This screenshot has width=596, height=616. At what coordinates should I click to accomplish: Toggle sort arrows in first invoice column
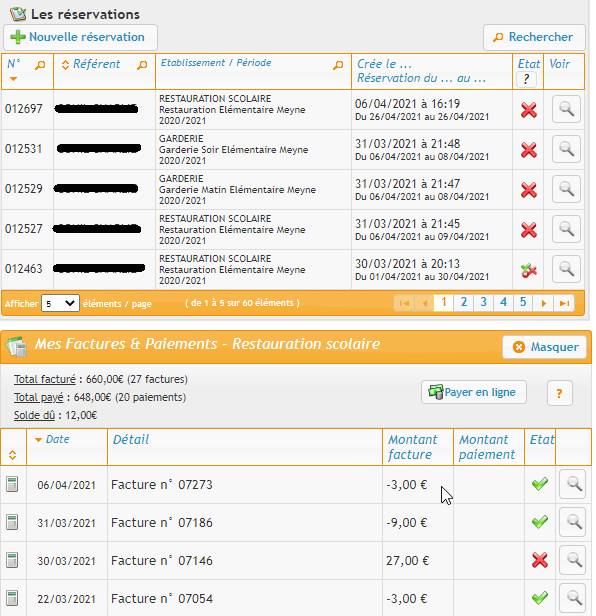pyautogui.click(x=13, y=455)
